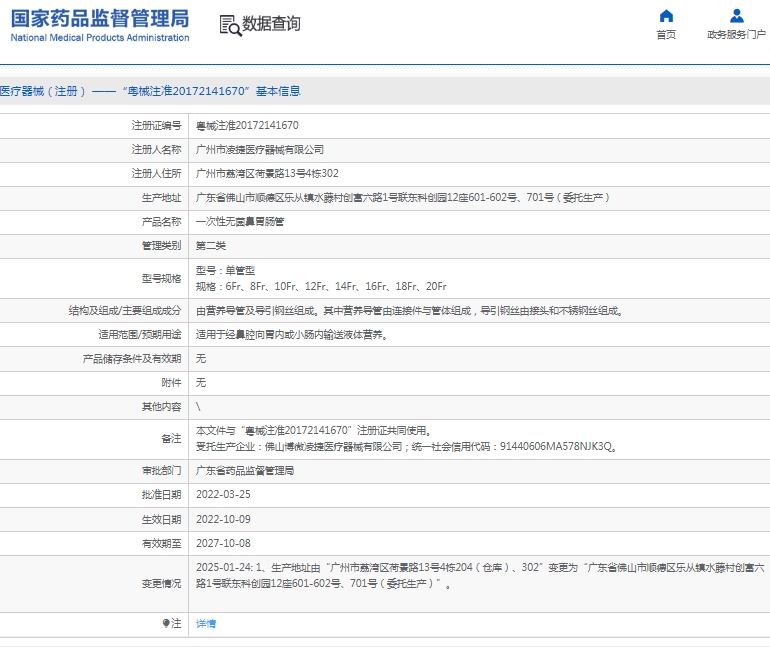Screen dimensions: 770x647
Task: Select 广东省药品监督管理局 approval department
Action: (x=245, y=471)
